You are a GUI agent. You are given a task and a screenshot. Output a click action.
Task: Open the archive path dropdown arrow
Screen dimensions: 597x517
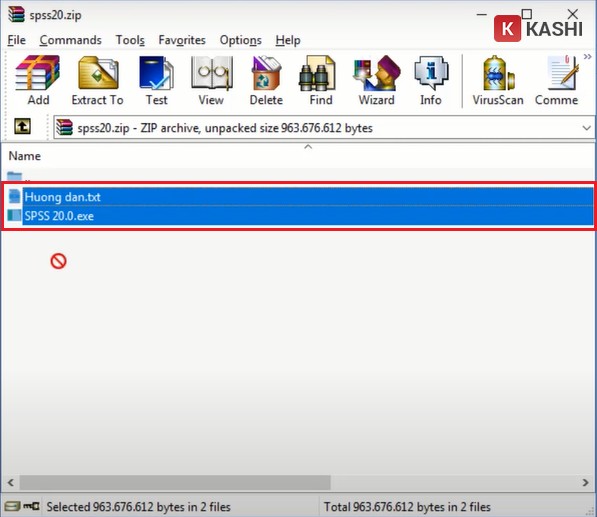coord(587,128)
